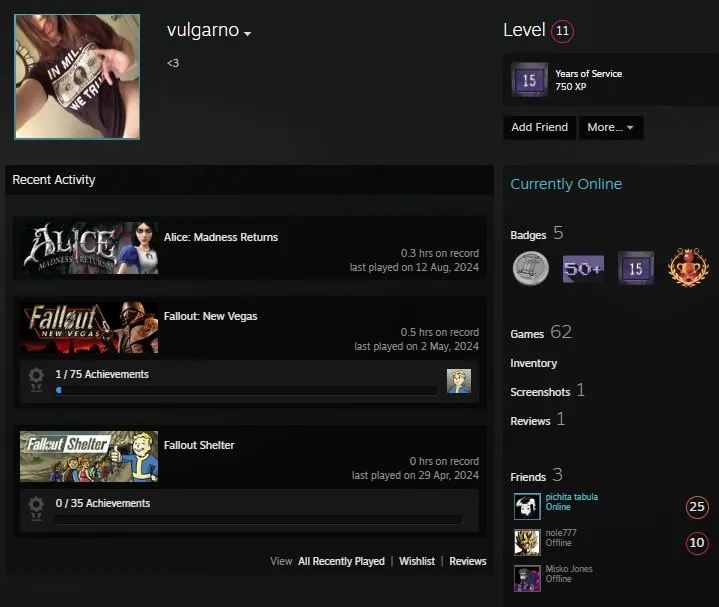The width and height of the screenshot is (719, 607).
Task: Click the achievement trophy icon beside 0 / 35
Action: tap(36, 508)
